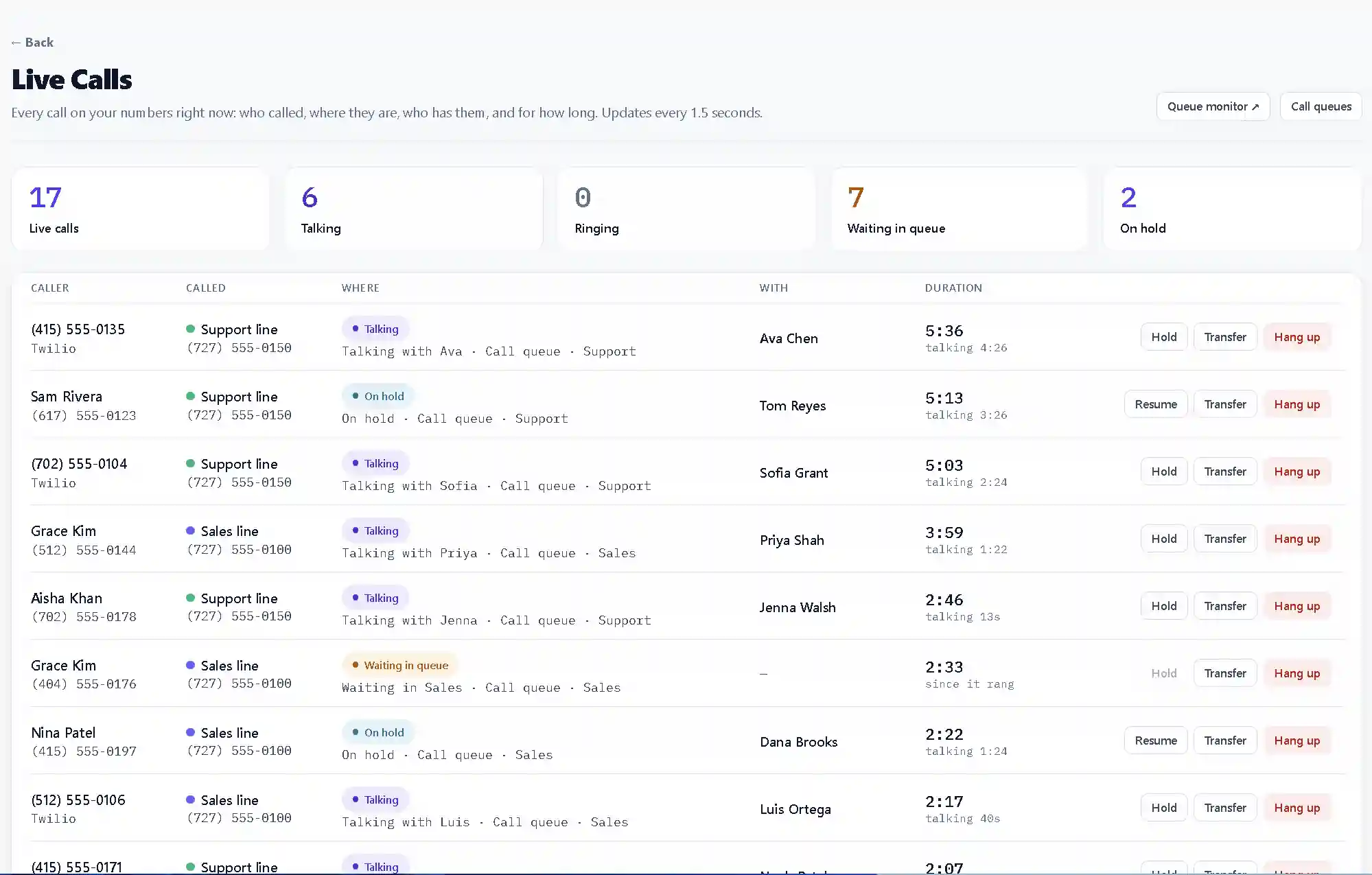Click 'Talking with Sofia · Call queue · Support'
The image size is (1372, 875).
[x=496, y=486]
